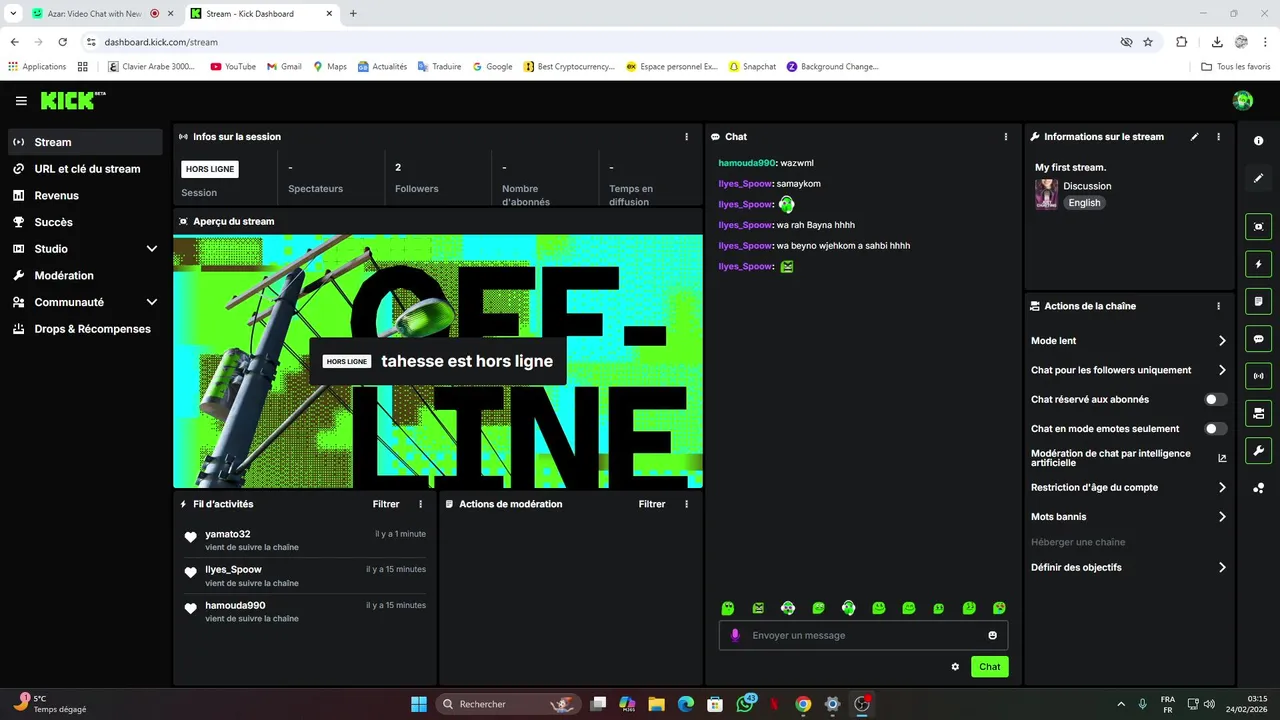
Task: Click the three-dots cluster icon in right sidebar
Action: [x=1259, y=488]
